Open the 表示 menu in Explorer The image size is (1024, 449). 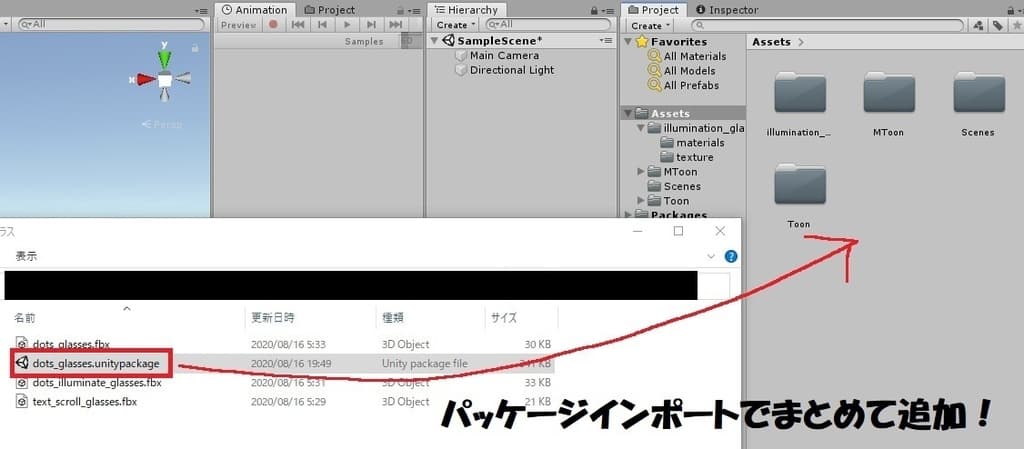point(26,256)
